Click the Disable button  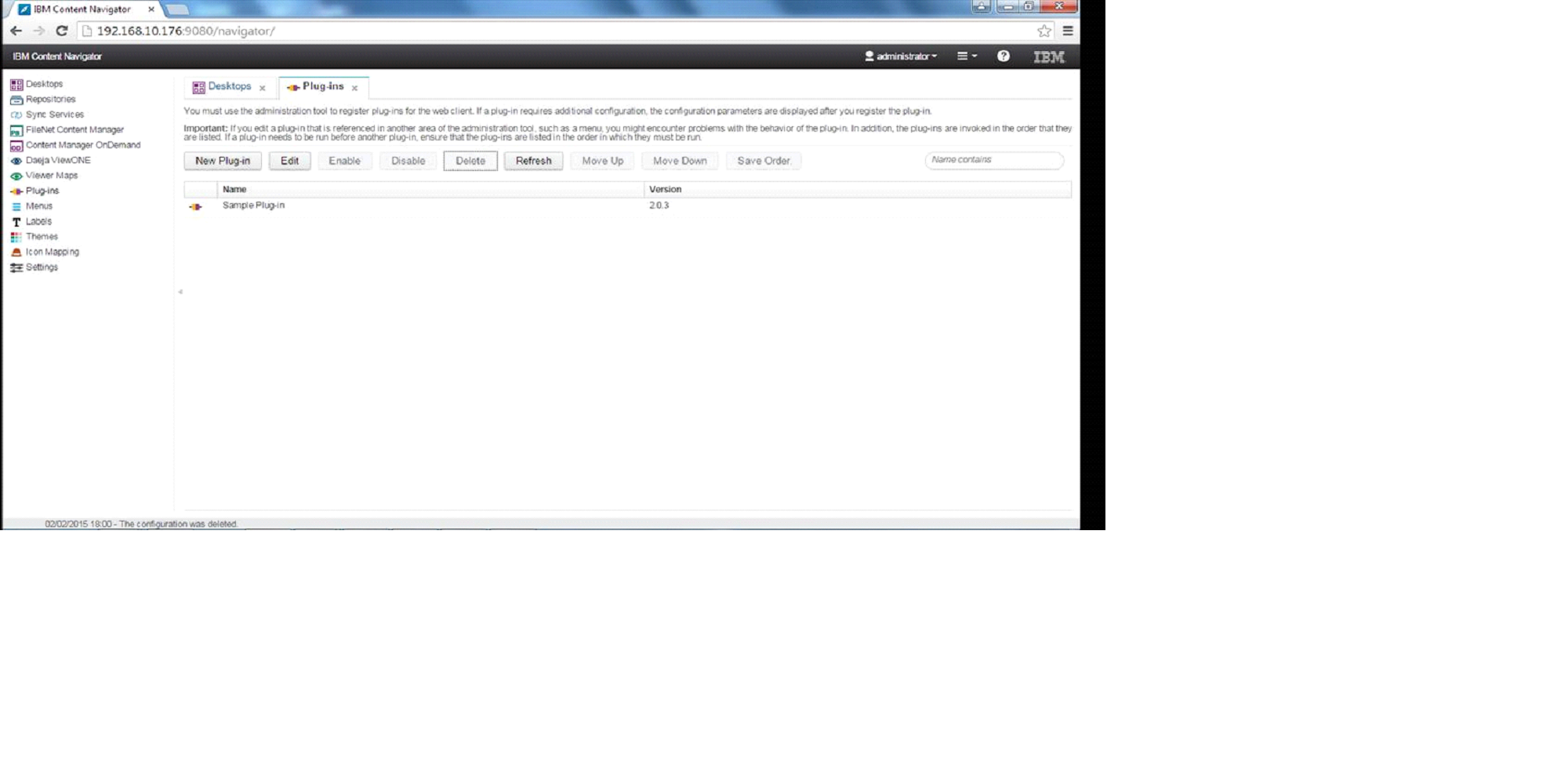click(408, 161)
